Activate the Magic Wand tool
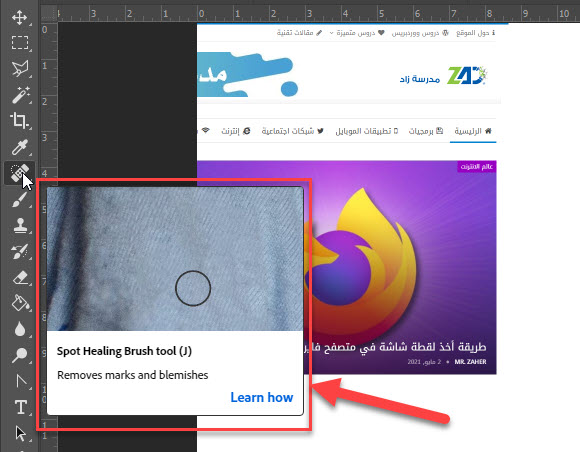580x452 pixels. pyautogui.click(x=19, y=95)
